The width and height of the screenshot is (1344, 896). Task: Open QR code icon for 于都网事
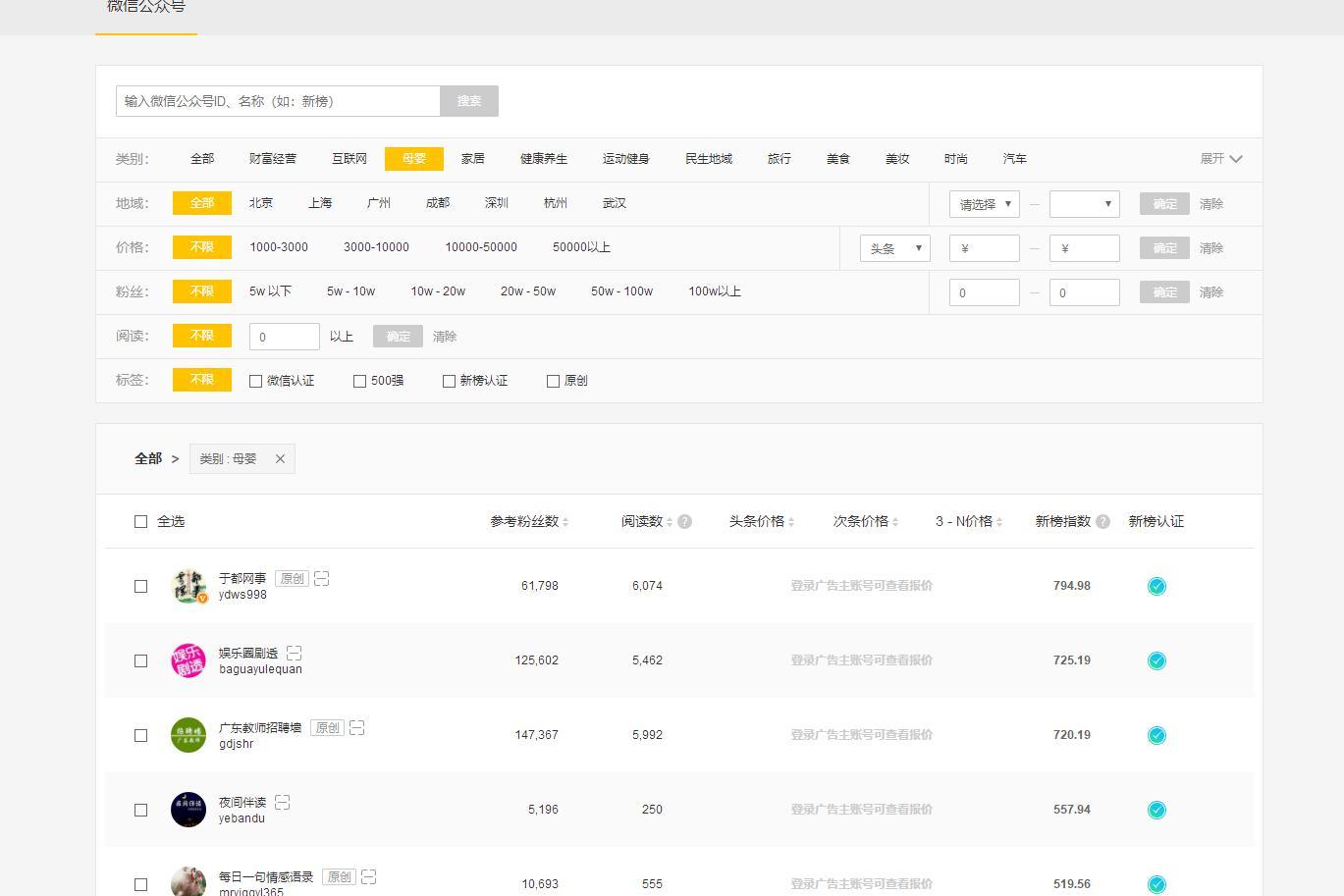click(322, 579)
